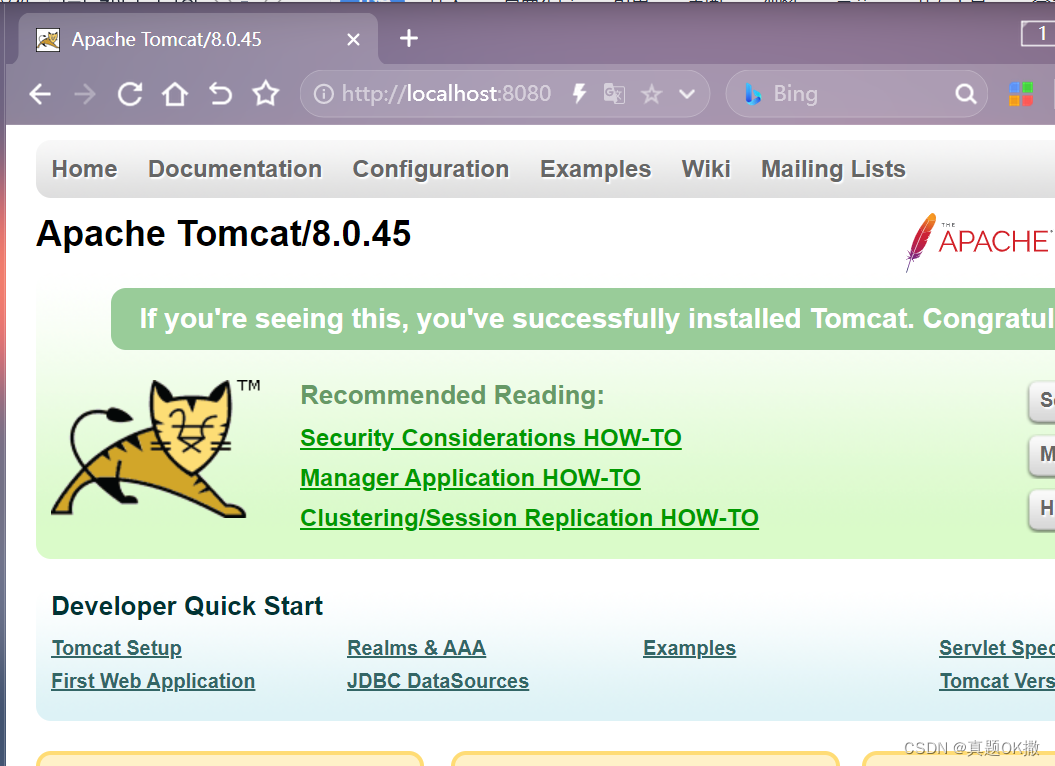Click the Developer Quick Start heading
This screenshot has width=1055, height=766.
187,606
